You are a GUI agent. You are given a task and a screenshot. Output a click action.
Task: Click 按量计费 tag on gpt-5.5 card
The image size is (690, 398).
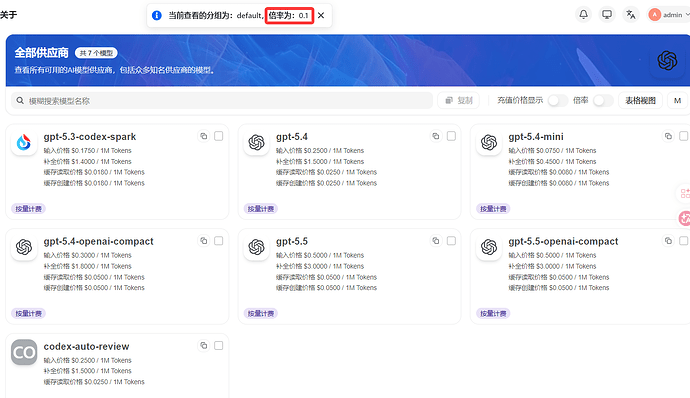tap(261, 313)
